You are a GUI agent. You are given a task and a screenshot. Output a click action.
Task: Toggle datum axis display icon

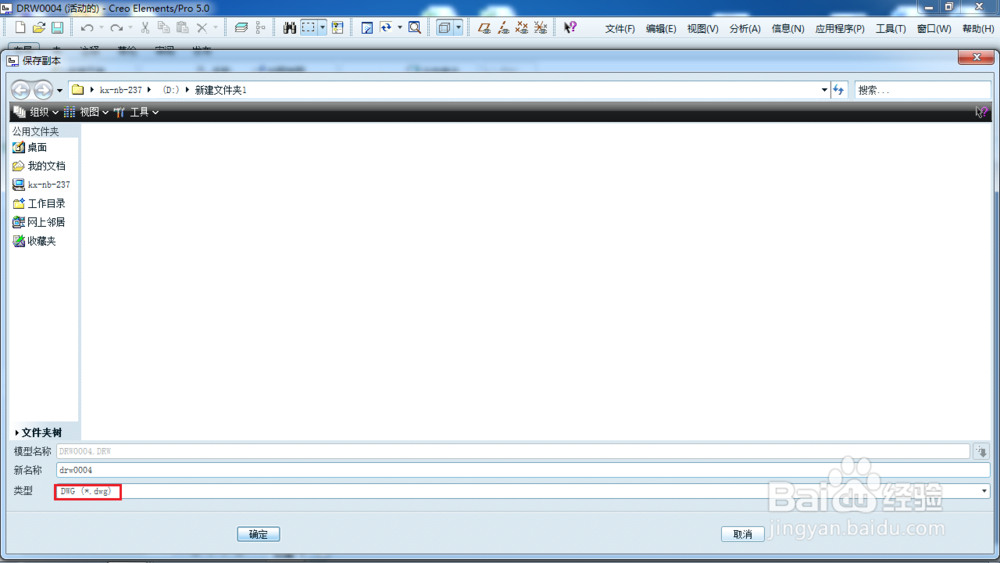(503, 27)
